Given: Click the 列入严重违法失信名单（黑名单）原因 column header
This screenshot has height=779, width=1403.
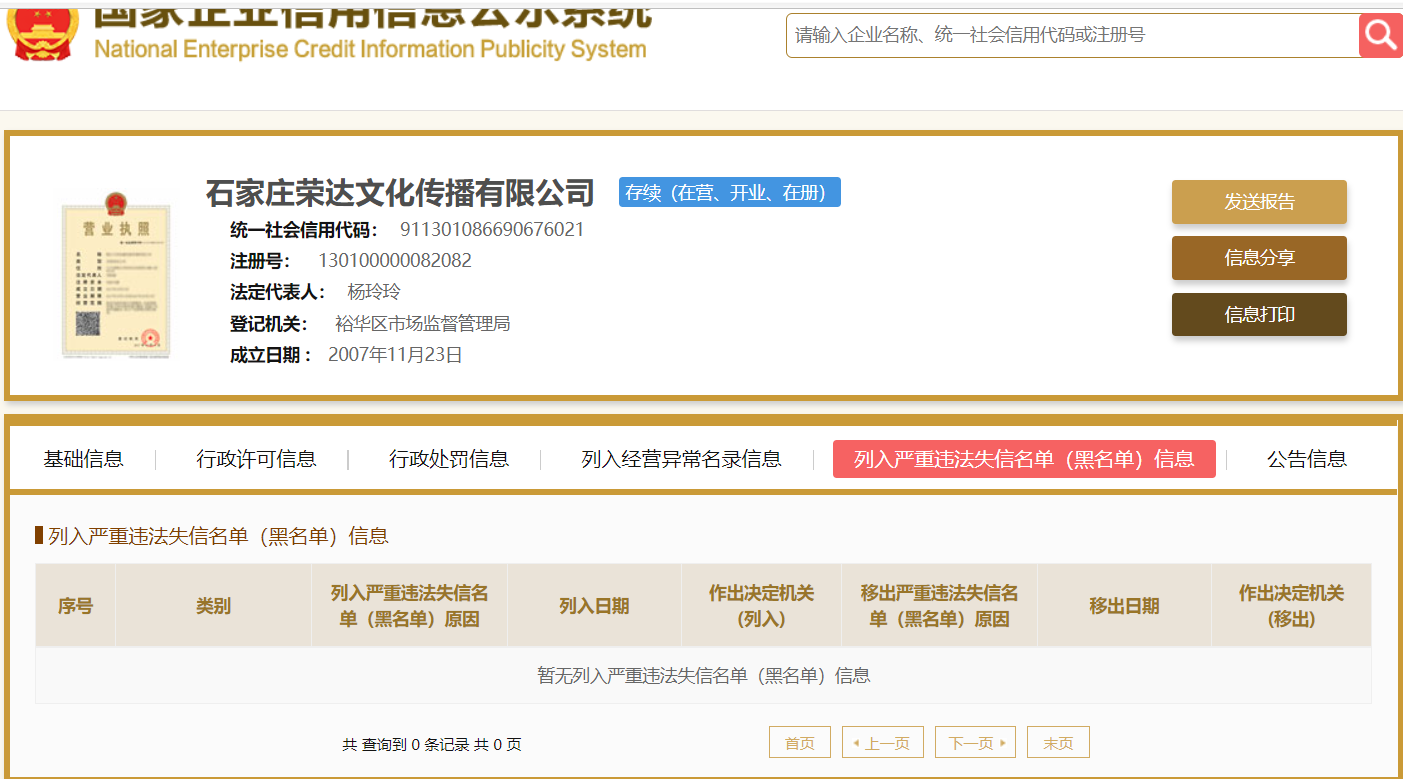Looking at the screenshot, I should point(409,606).
